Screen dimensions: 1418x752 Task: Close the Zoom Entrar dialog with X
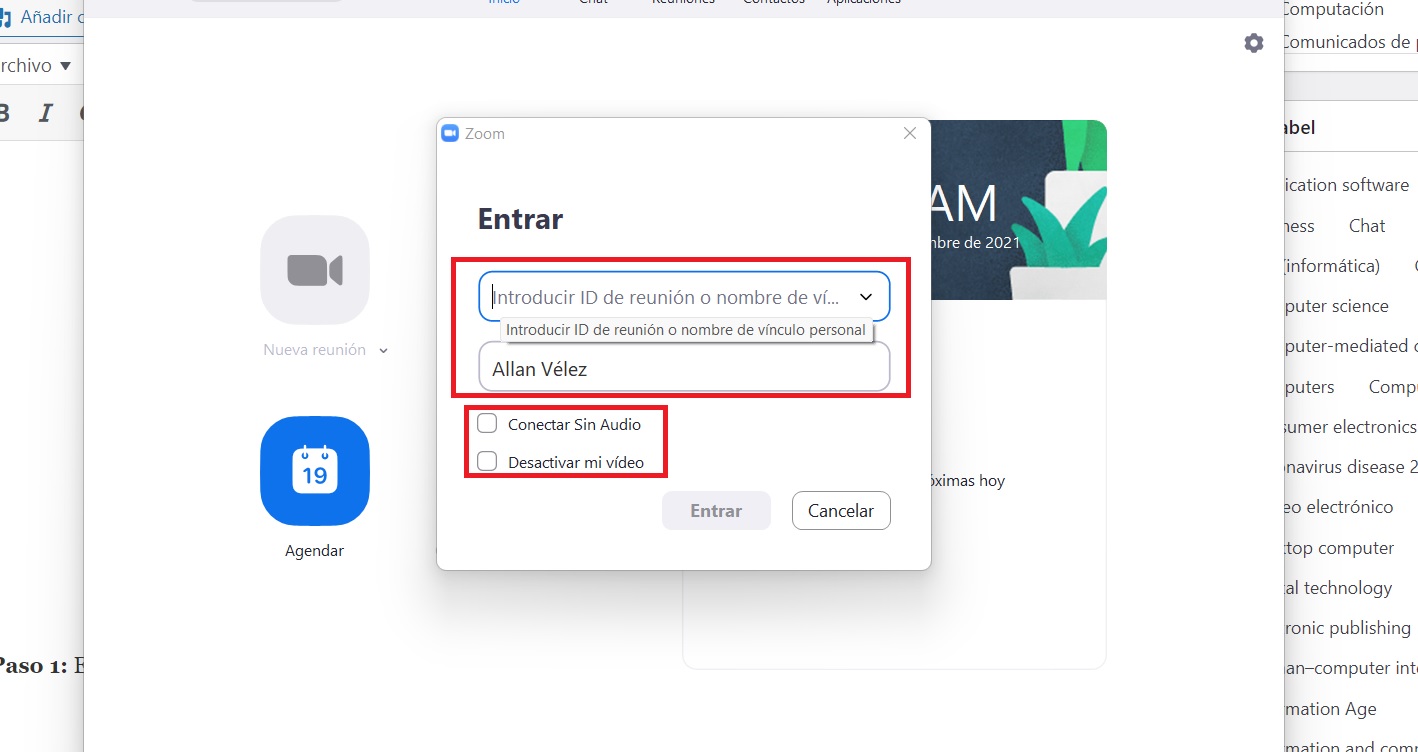(909, 134)
